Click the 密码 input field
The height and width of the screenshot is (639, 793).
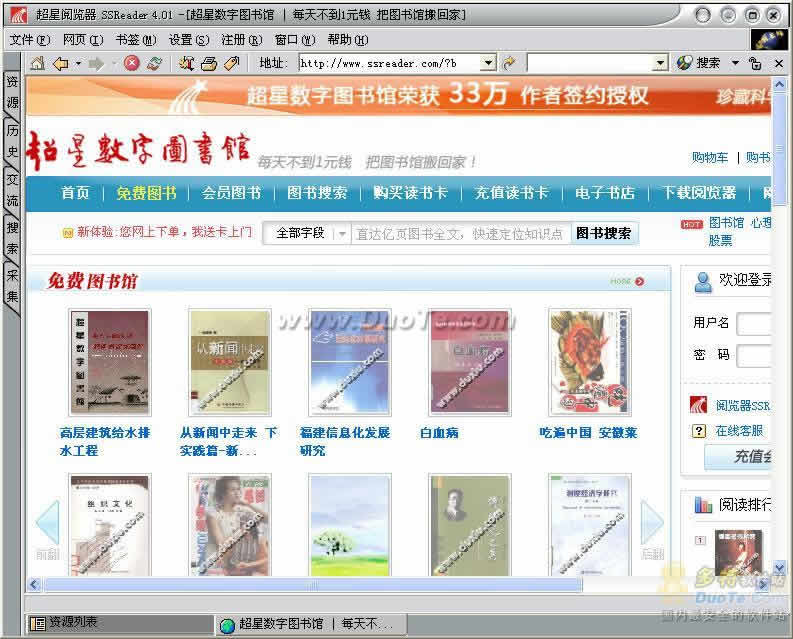(755, 356)
